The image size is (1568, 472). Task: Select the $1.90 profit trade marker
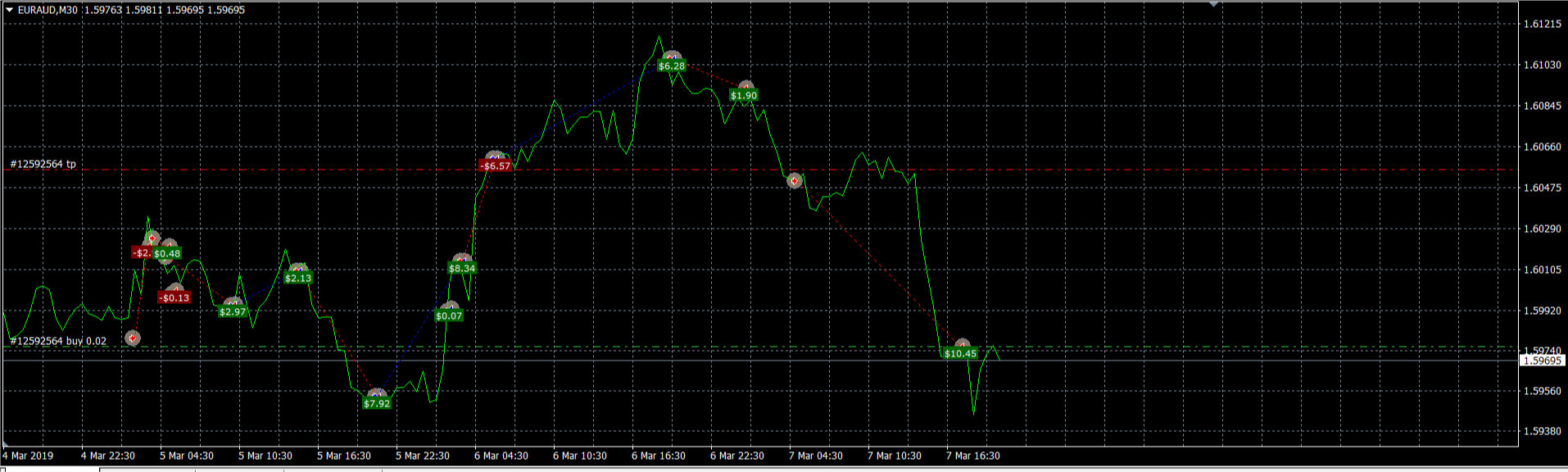pyautogui.click(x=744, y=95)
